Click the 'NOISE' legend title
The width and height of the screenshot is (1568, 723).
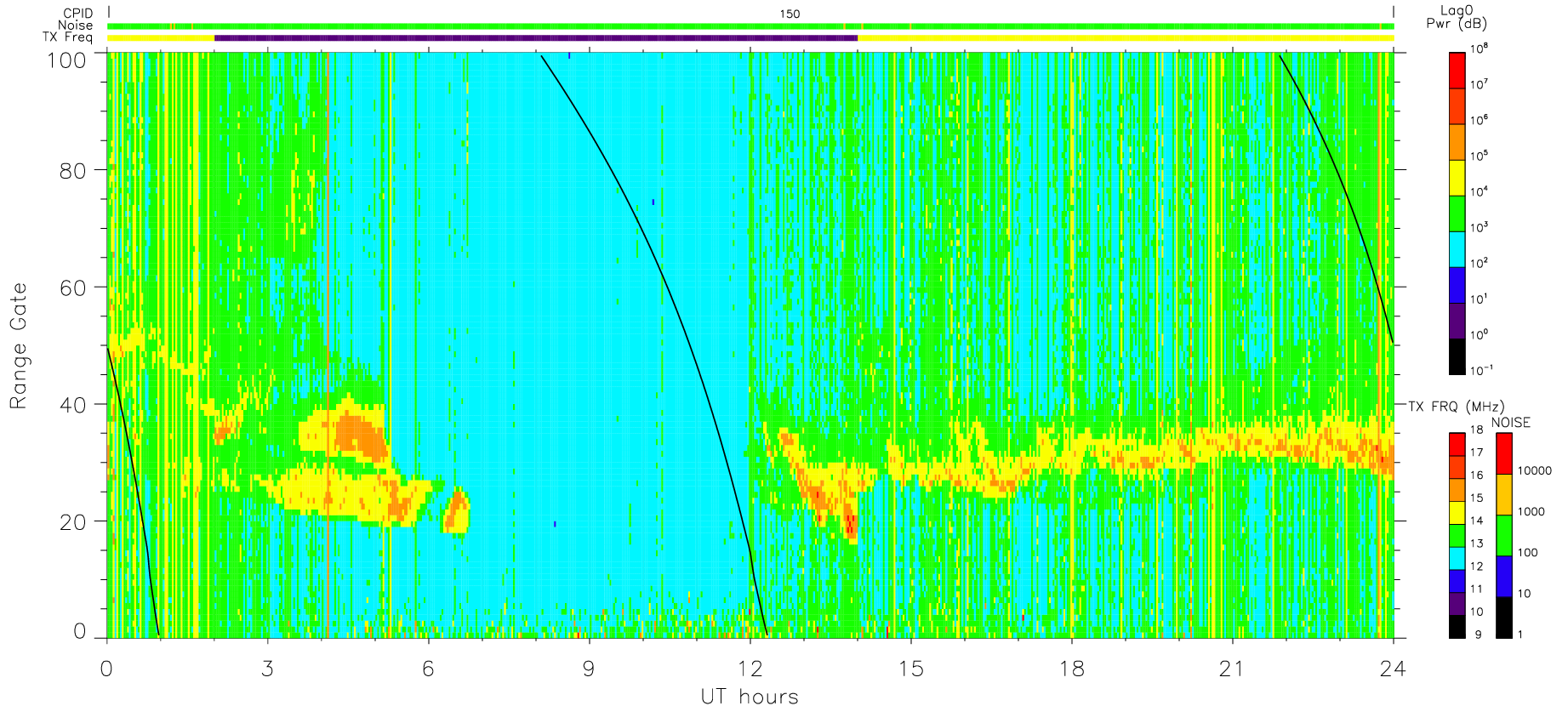1511,423
